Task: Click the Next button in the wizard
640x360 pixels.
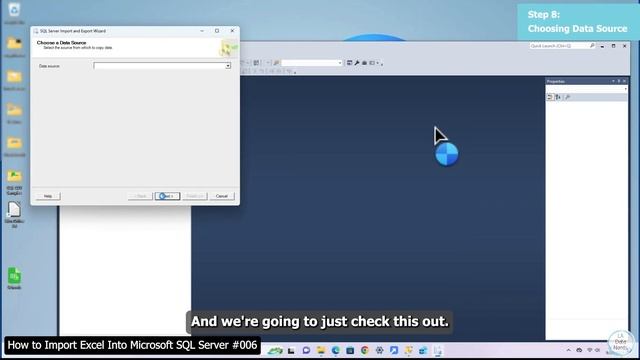Action: pyautogui.click(x=167, y=196)
